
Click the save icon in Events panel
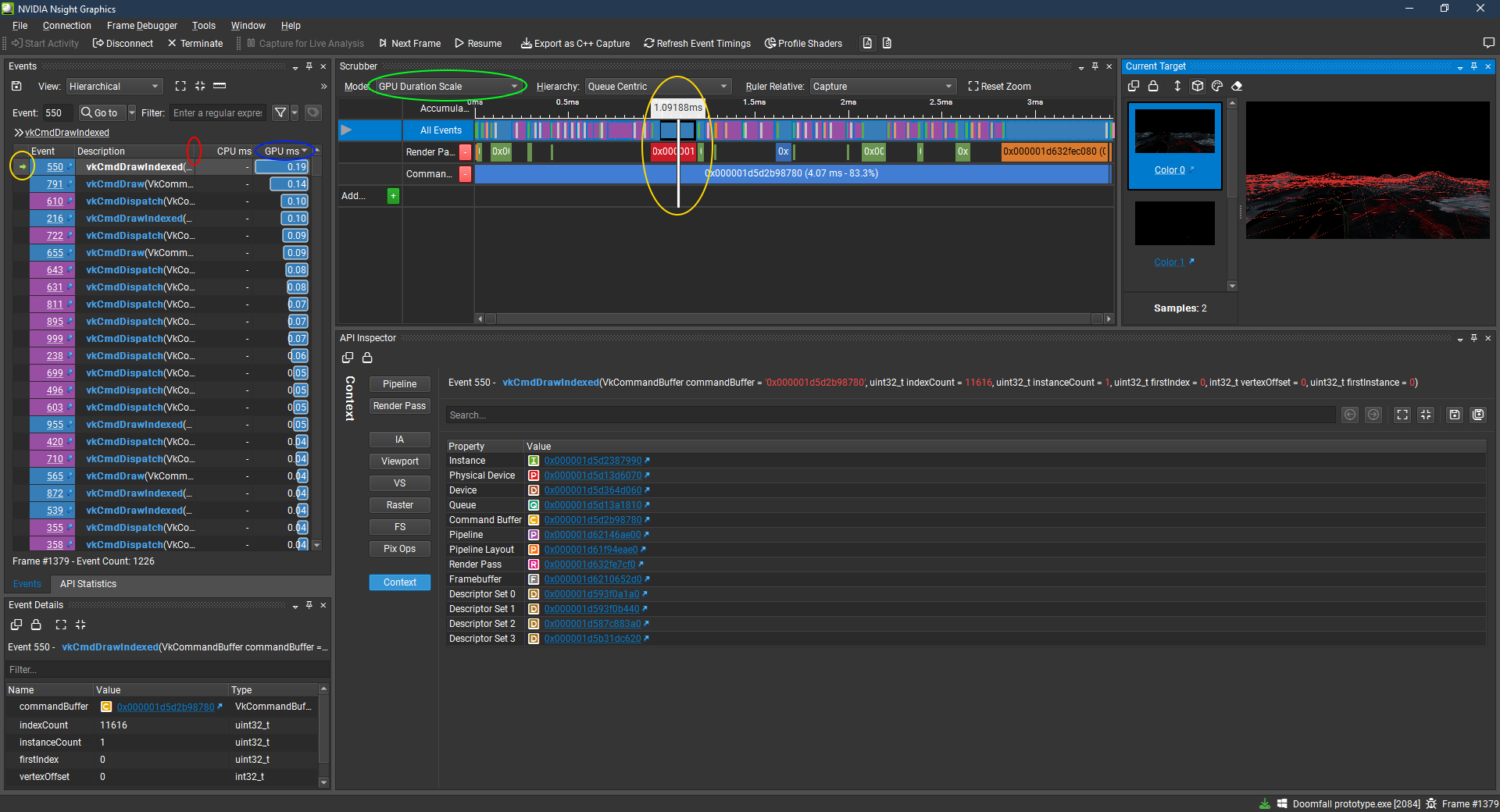tap(16, 86)
